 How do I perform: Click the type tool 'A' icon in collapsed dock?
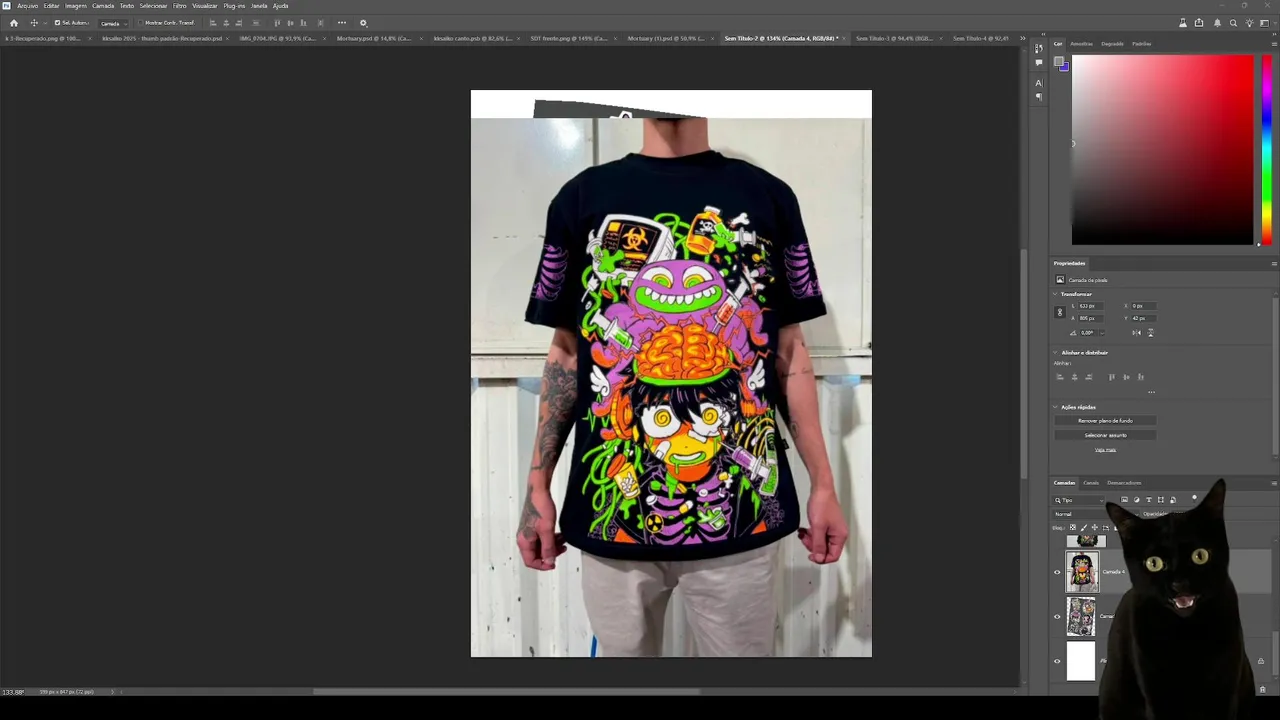click(x=1039, y=83)
